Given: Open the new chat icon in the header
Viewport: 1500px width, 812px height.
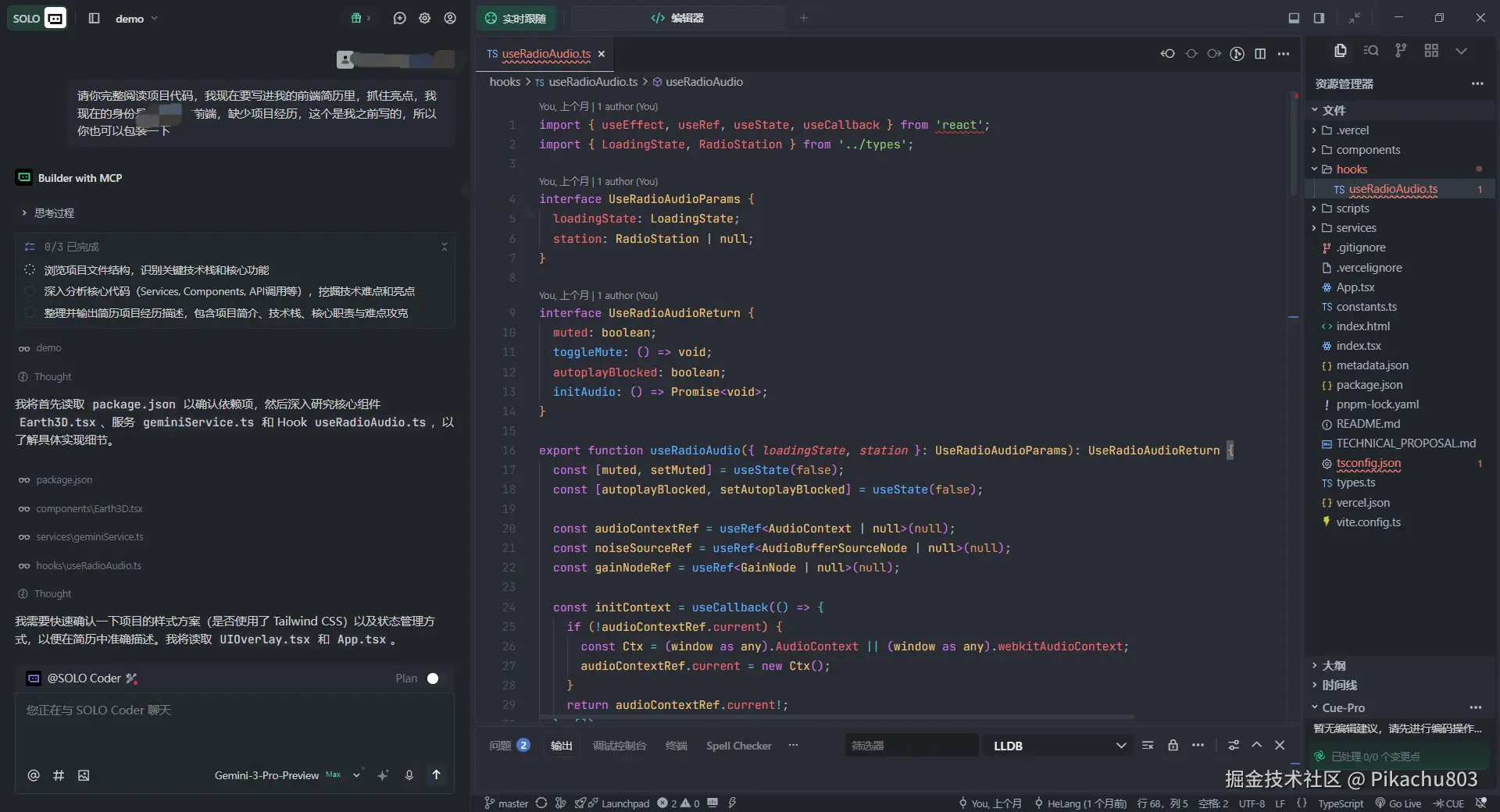Looking at the screenshot, I should [x=399, y=18].
